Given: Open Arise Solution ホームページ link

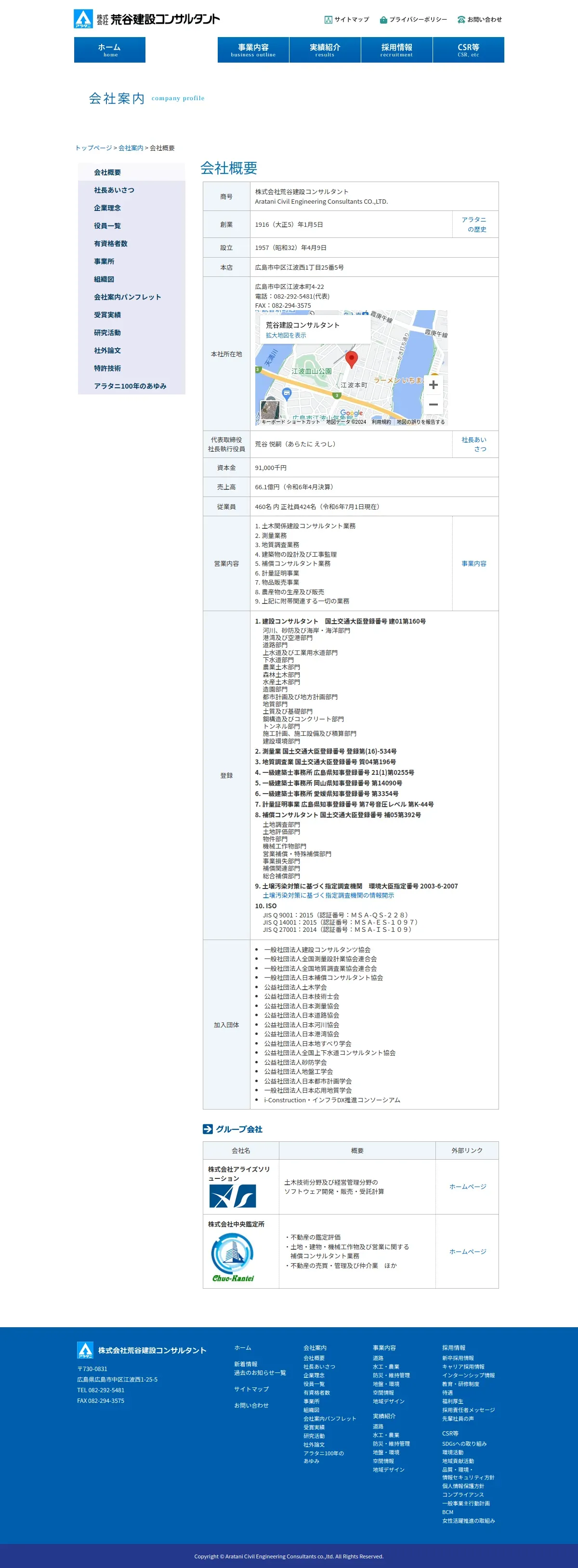Looking at the screenshot, I should pyautogui.click(x=468, y=1186).
